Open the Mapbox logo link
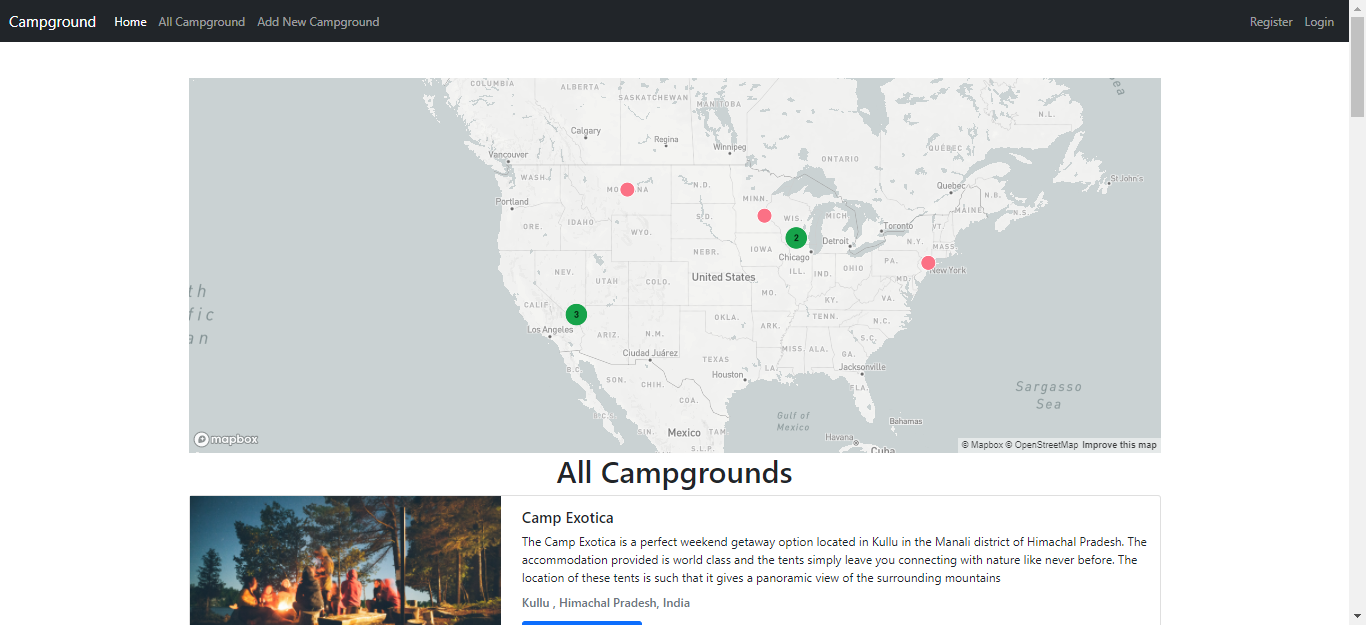1366x625 pixels. [226, 439]
